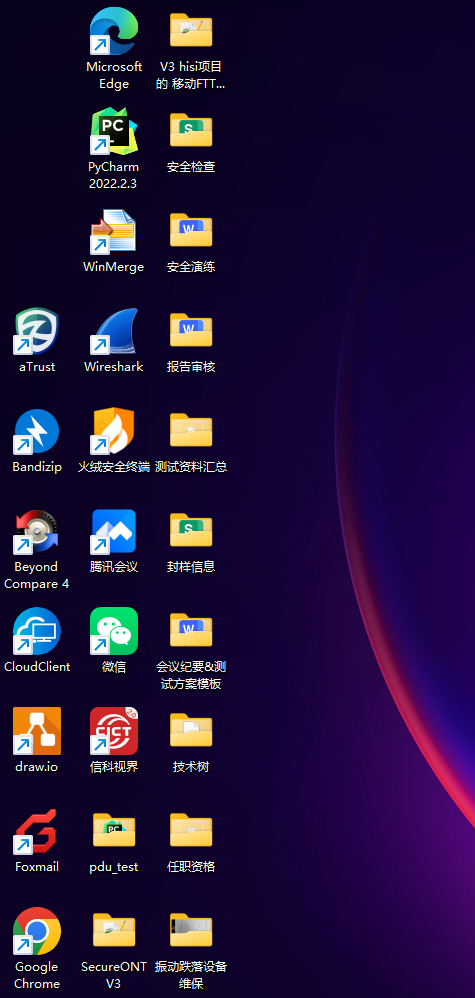Select the 封样信息 folder

(x=191, y=530)
